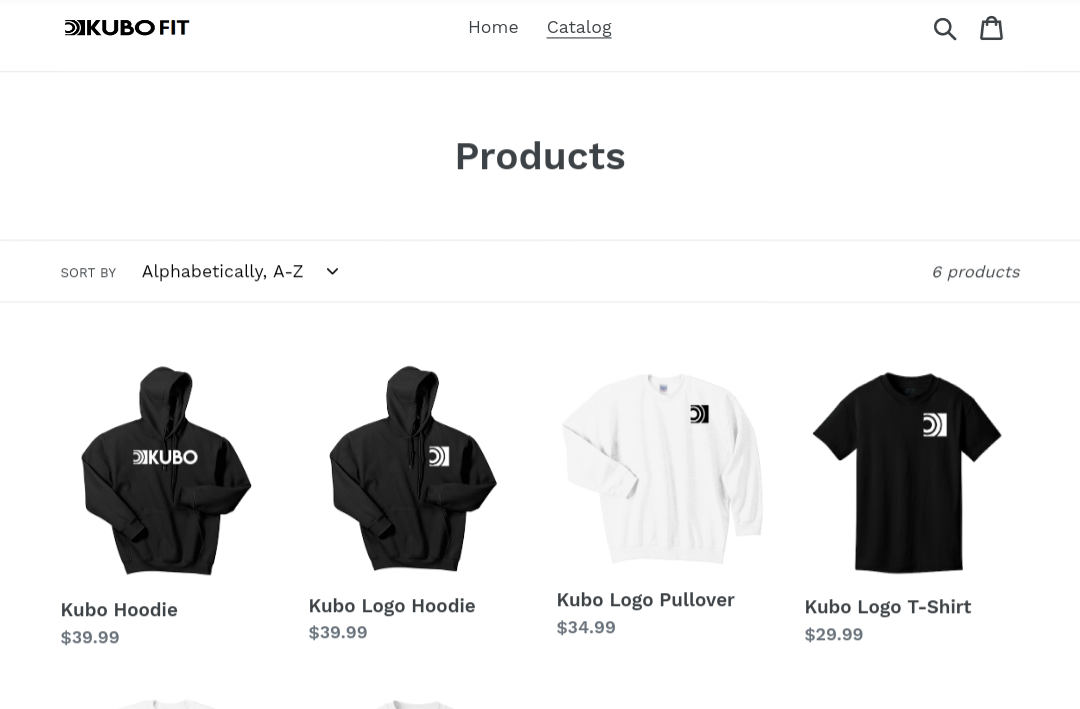Image resolution: width=1080 pixels, height=709 pixels.
Task: Click the 6 products count text
Action: point(976,272)
